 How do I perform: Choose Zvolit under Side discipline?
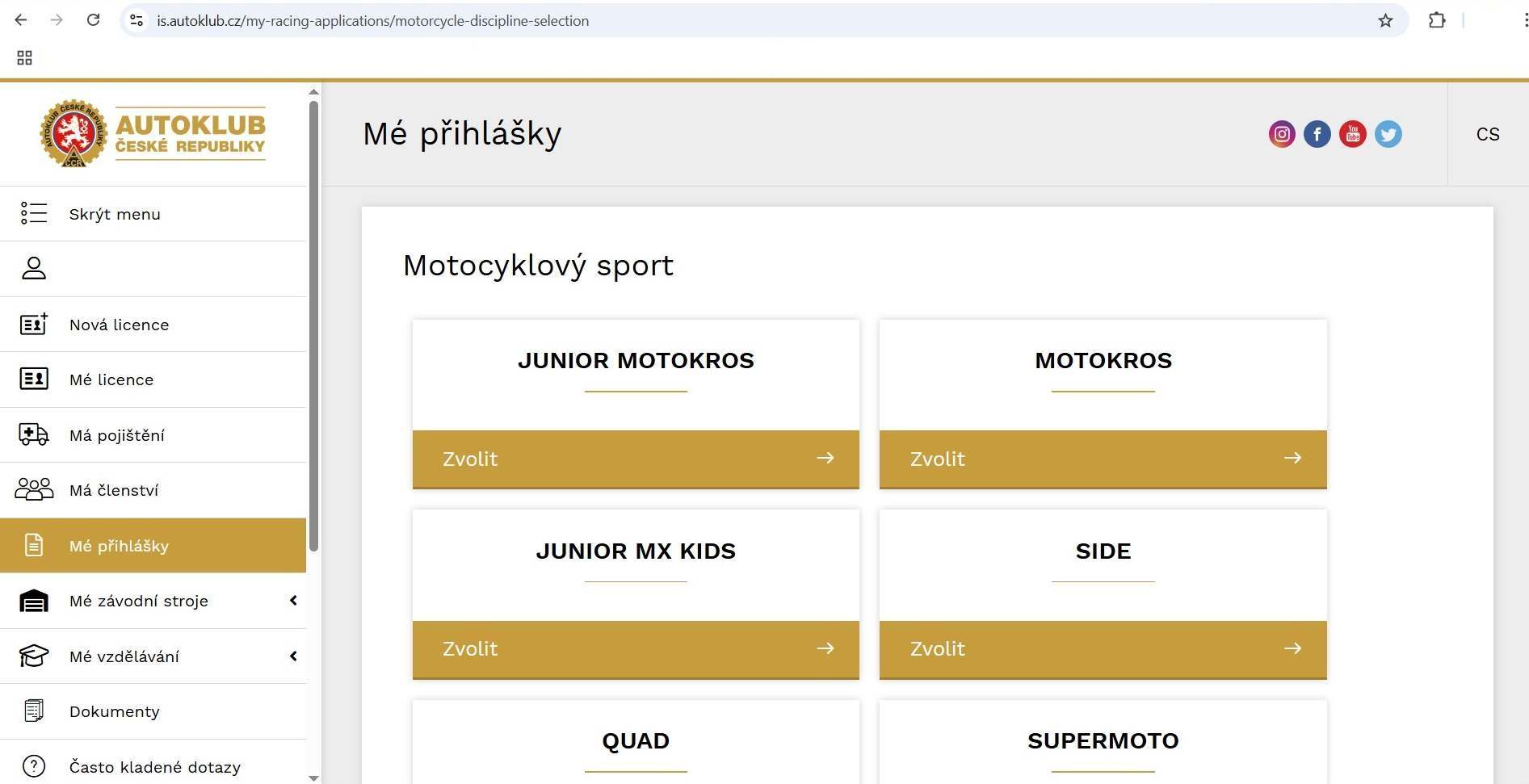tap(1103, 649)
